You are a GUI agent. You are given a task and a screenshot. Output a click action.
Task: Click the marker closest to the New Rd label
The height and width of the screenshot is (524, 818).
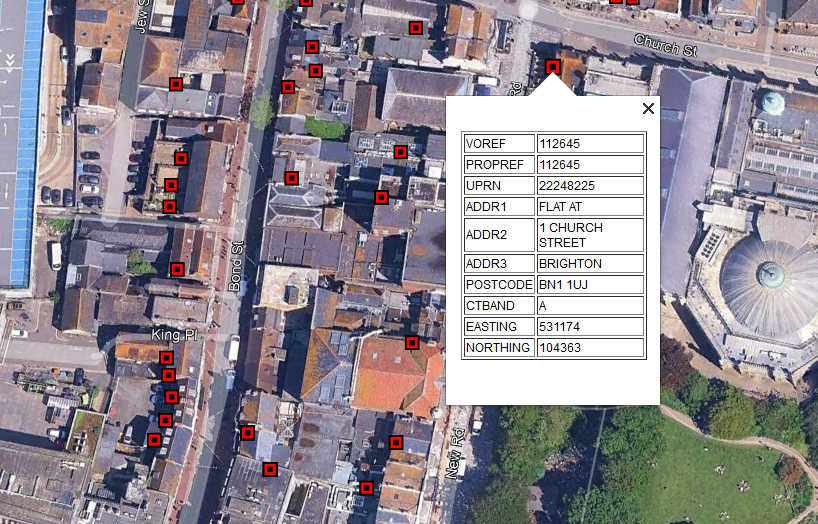pyautogui.click(x=396, y=442)
